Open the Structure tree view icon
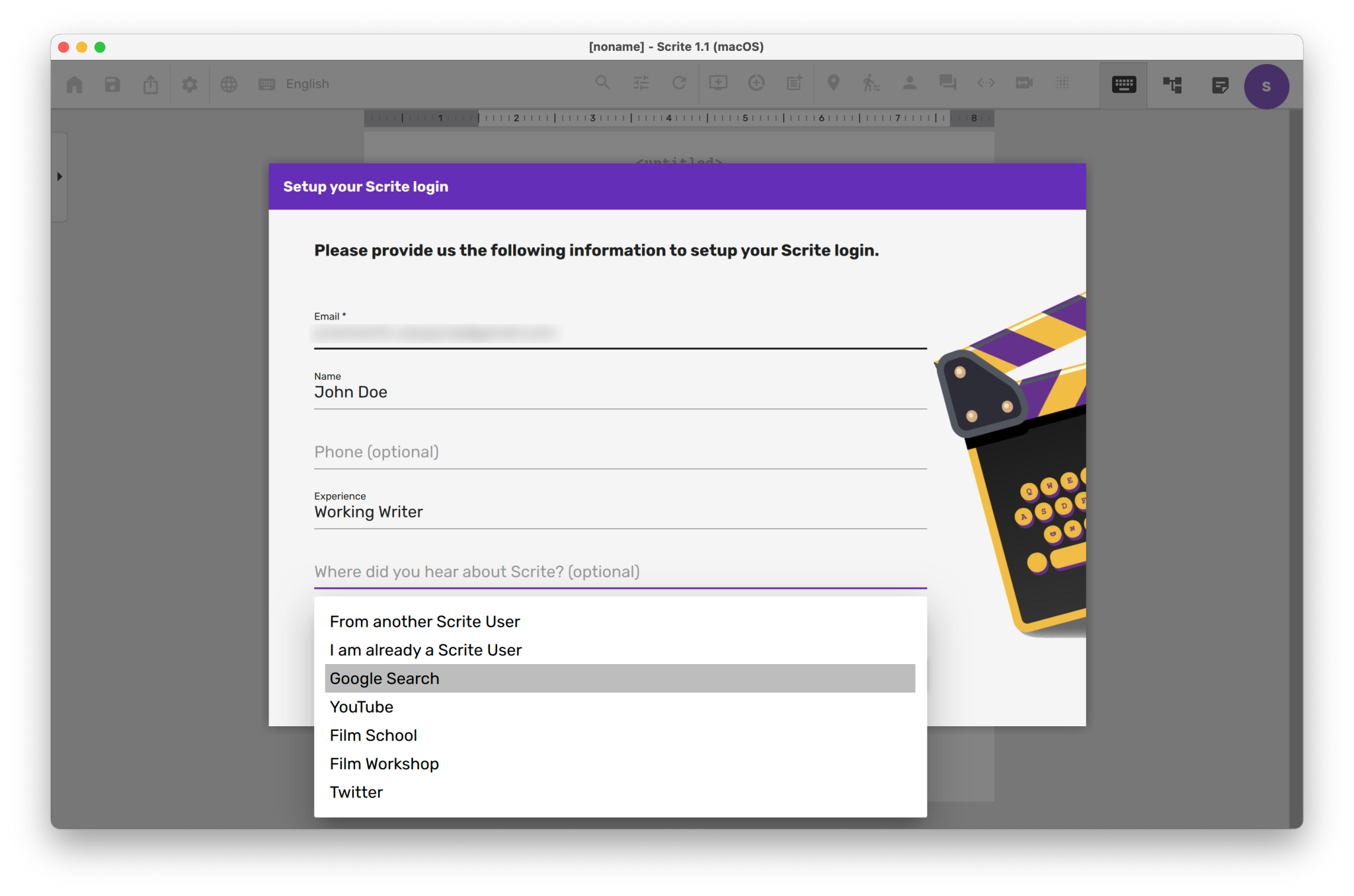This screenshot has width=1354, height=896. (x=1172, y=85)
